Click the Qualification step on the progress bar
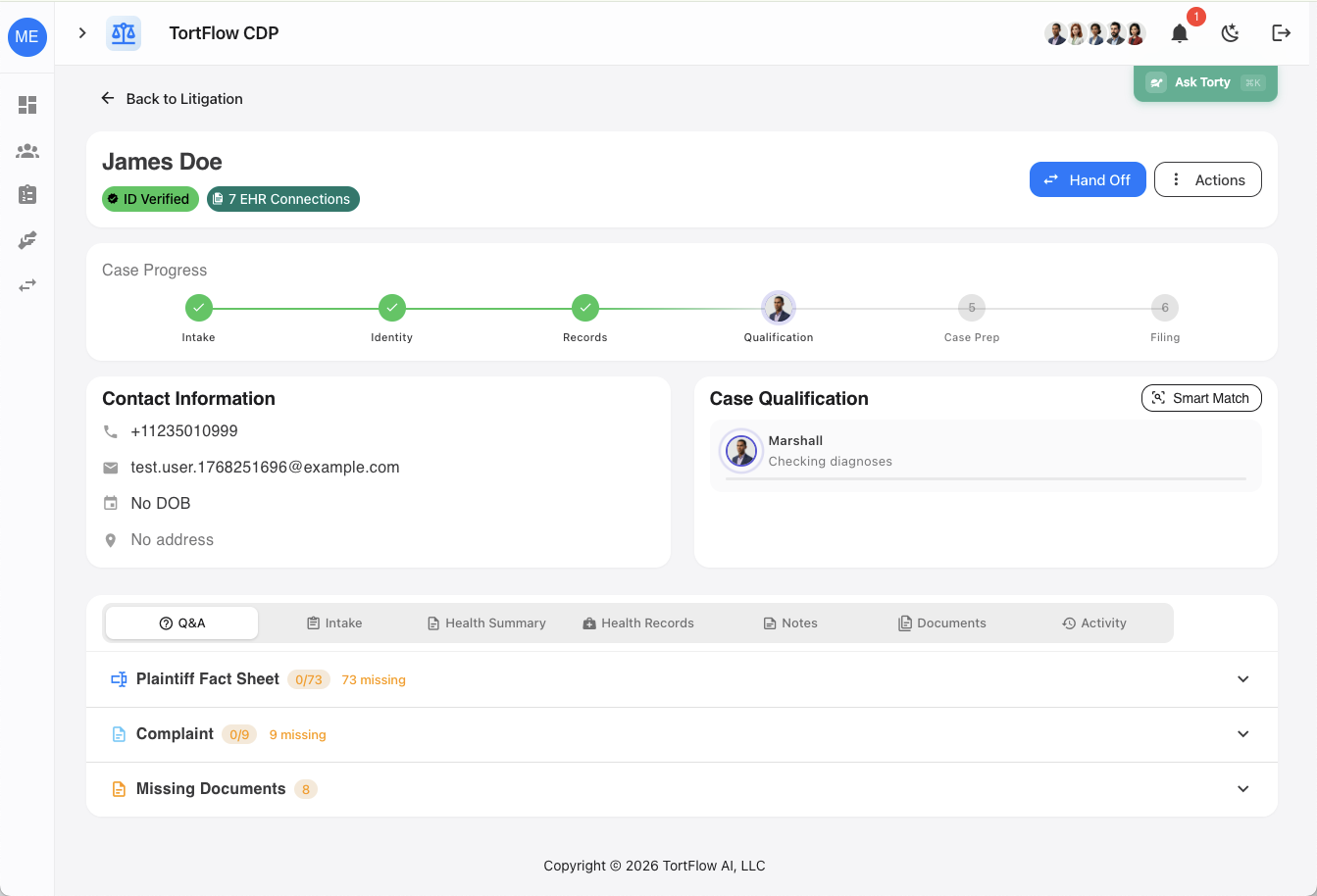The height and width of the screenshot is (896, 1317). pyautogui.click(x=779, y=307)
